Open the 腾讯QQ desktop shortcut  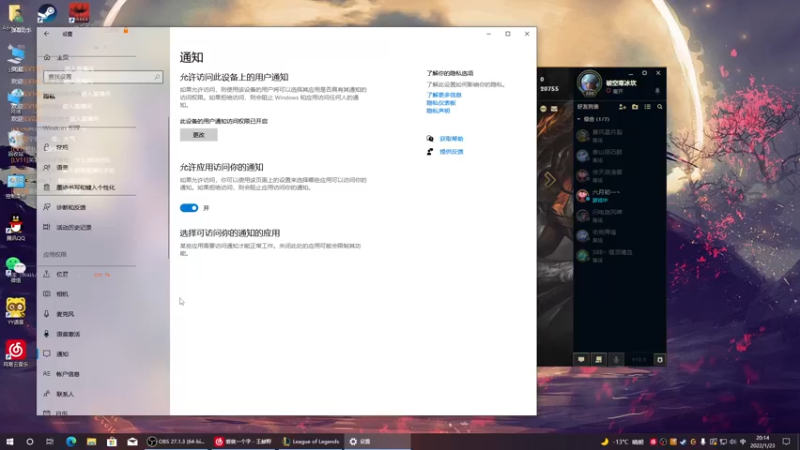pyautogui.click(x=16, y=228)
